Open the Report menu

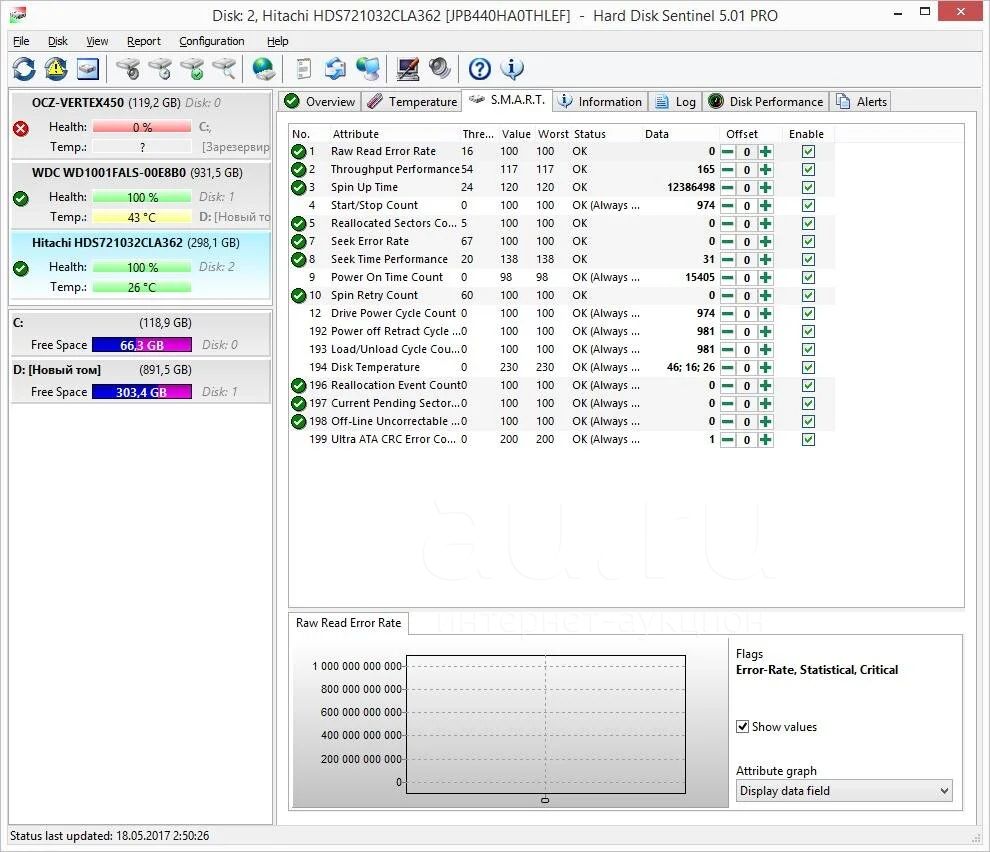point(143,41)
